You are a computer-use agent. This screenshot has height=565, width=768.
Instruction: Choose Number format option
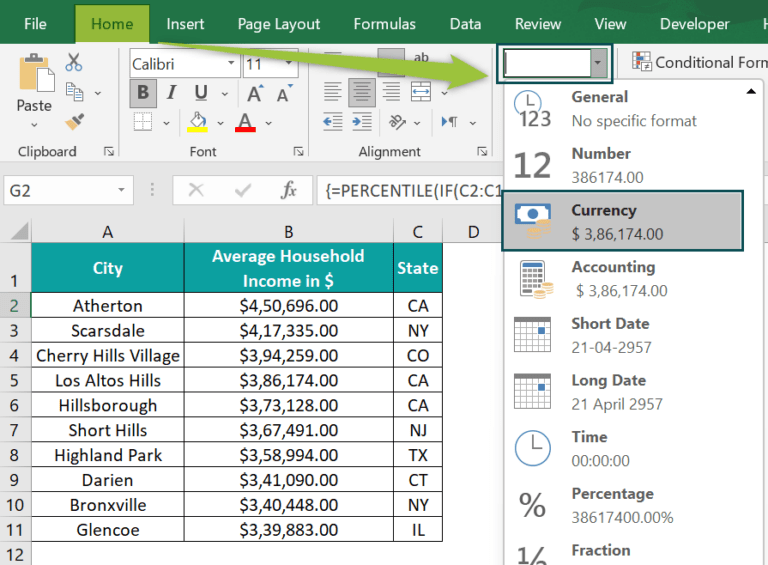623,165
